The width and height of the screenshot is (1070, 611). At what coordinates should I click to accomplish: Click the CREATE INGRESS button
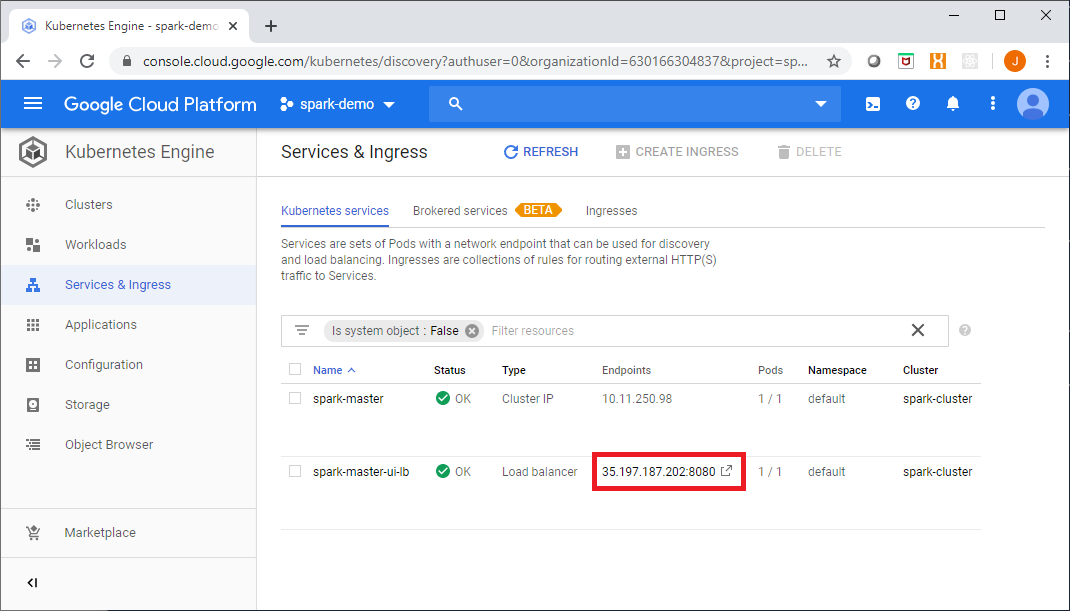tap(677, 152)
